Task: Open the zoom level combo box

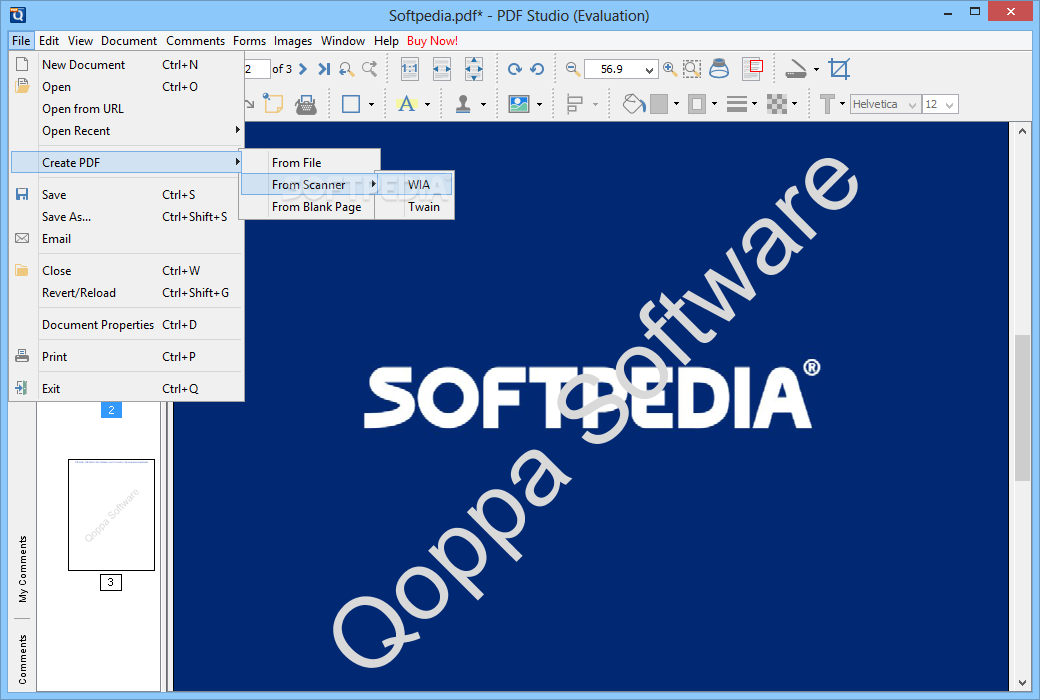Action: (621, 69)
